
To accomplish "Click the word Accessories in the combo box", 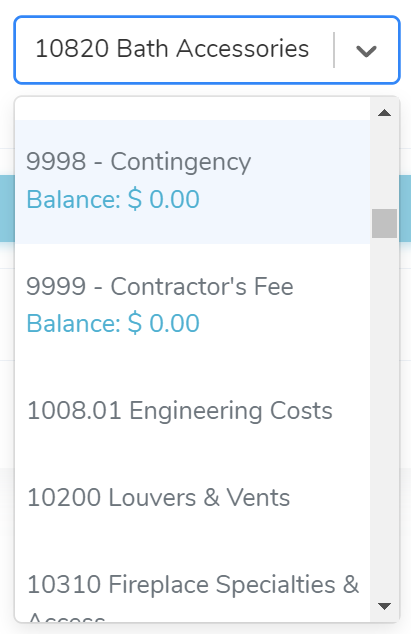I will [x=243, y=49].
